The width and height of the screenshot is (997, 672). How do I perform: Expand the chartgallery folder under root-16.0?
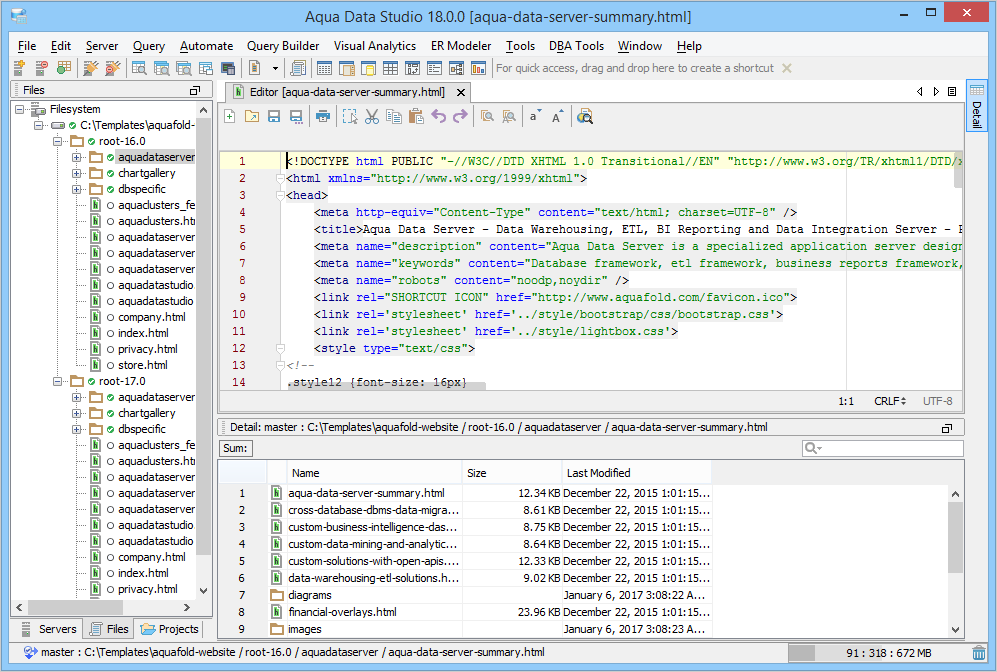pos(76,173)
